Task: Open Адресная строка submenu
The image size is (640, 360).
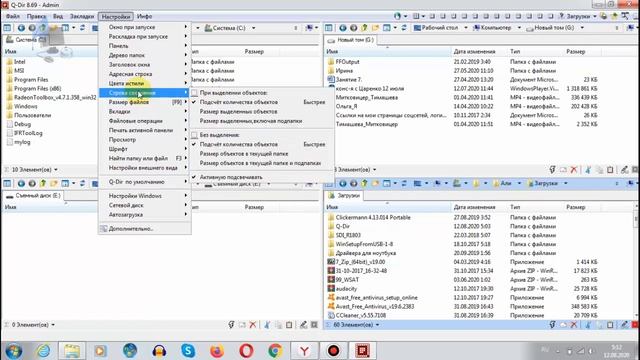Action: point(144,74)
